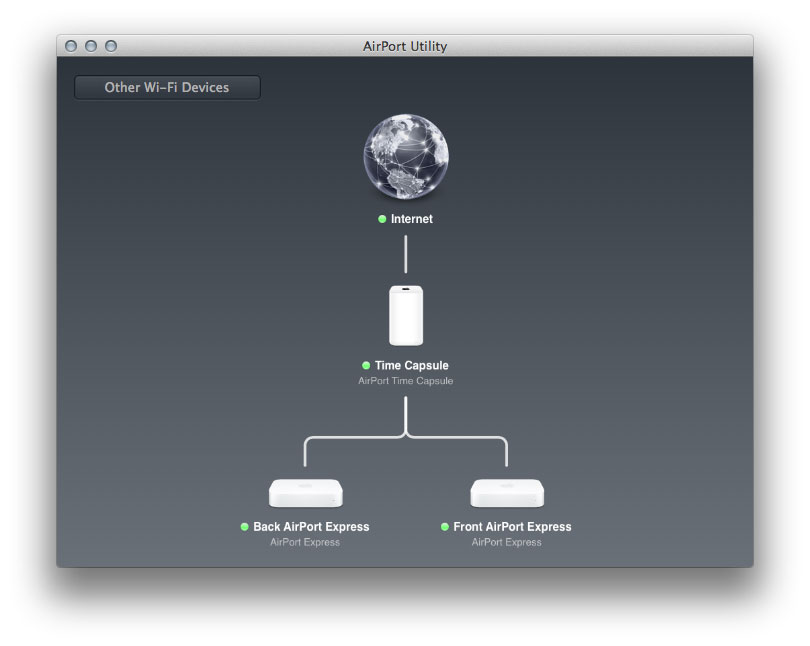Image resolution: width=810 pixels, height=646 pixels.
Task: Click the AirPort Time Capsule subtitle text
Action: click(x=406, y=381)
